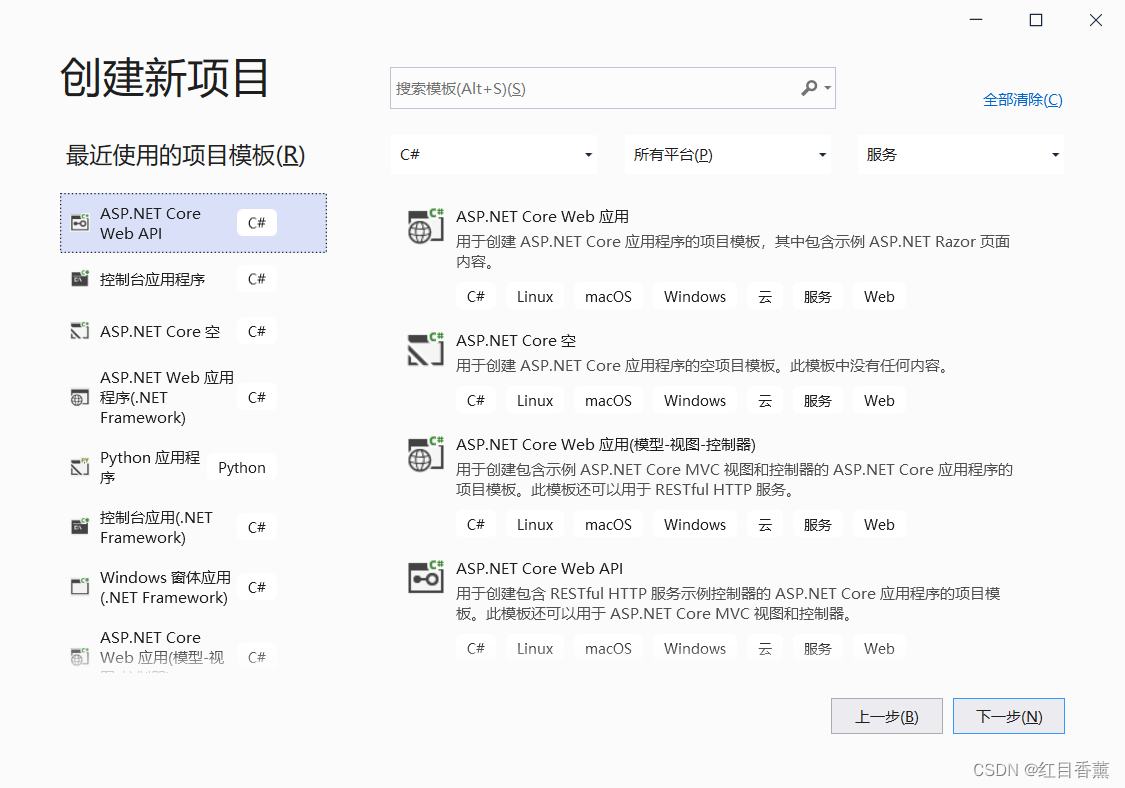The height and width of the screenshot is (788, 1125).
Task: Click the 控制台应用程序 recent template icon
Action: click(80, 278)
